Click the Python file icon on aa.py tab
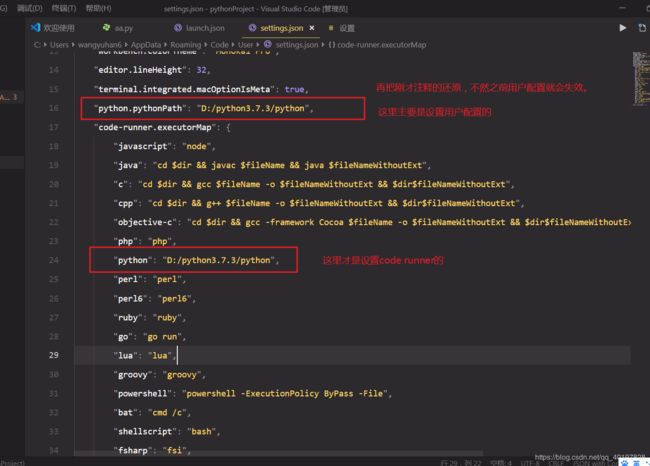 click(x=106, y=27)
